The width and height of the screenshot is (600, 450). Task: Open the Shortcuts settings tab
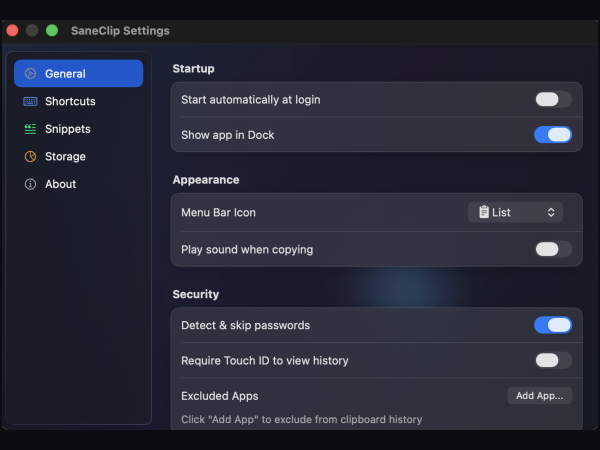(78, 101)
